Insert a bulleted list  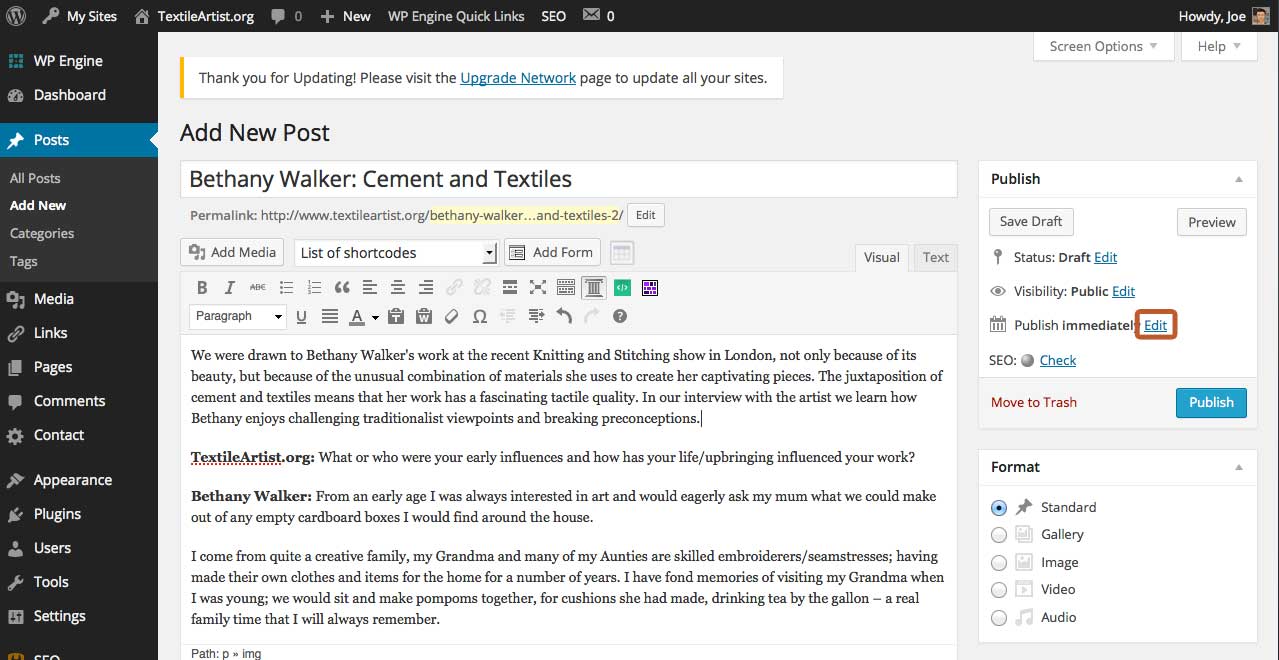tap(286, 288)
